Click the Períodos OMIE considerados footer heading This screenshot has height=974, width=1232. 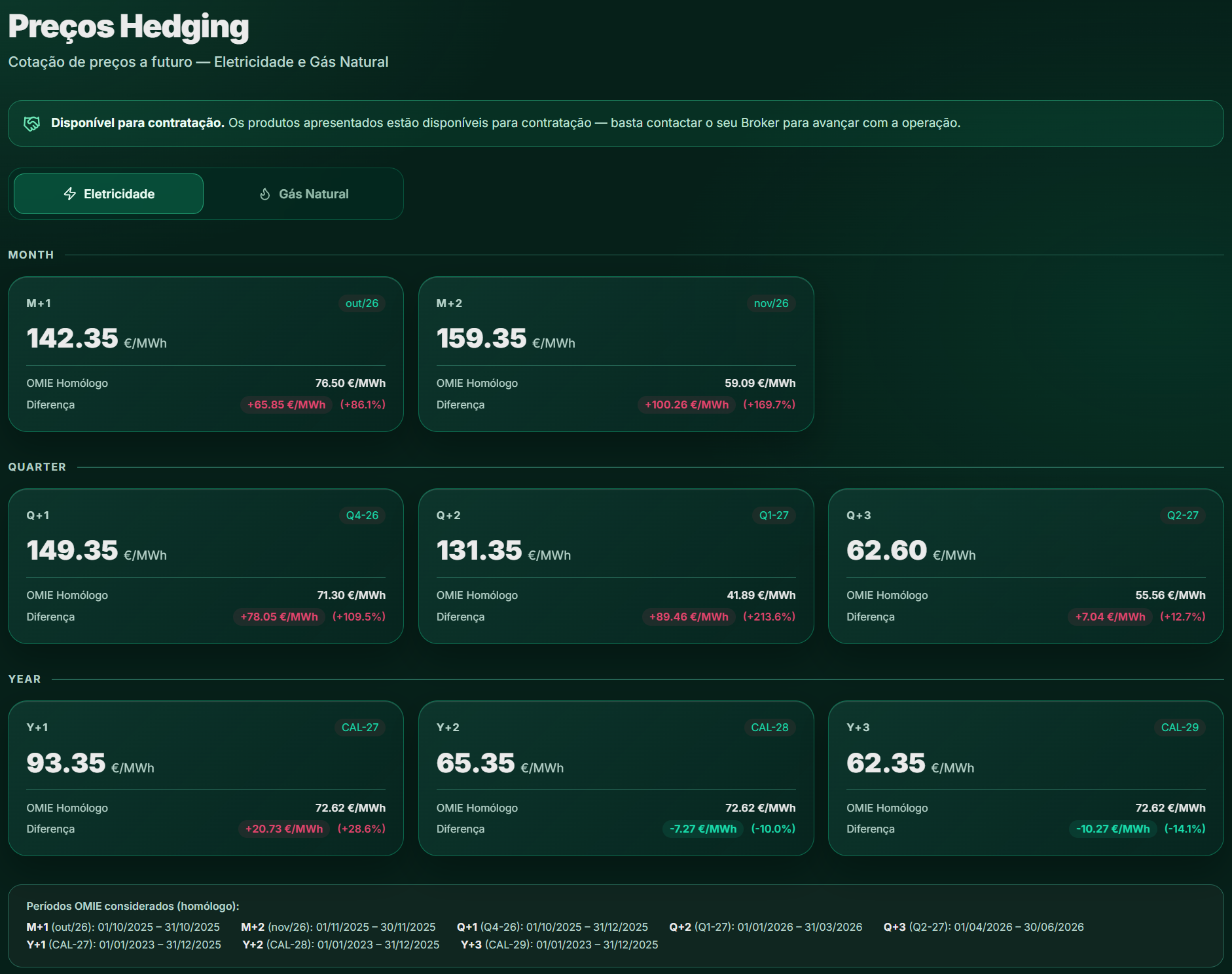[133, 906]
